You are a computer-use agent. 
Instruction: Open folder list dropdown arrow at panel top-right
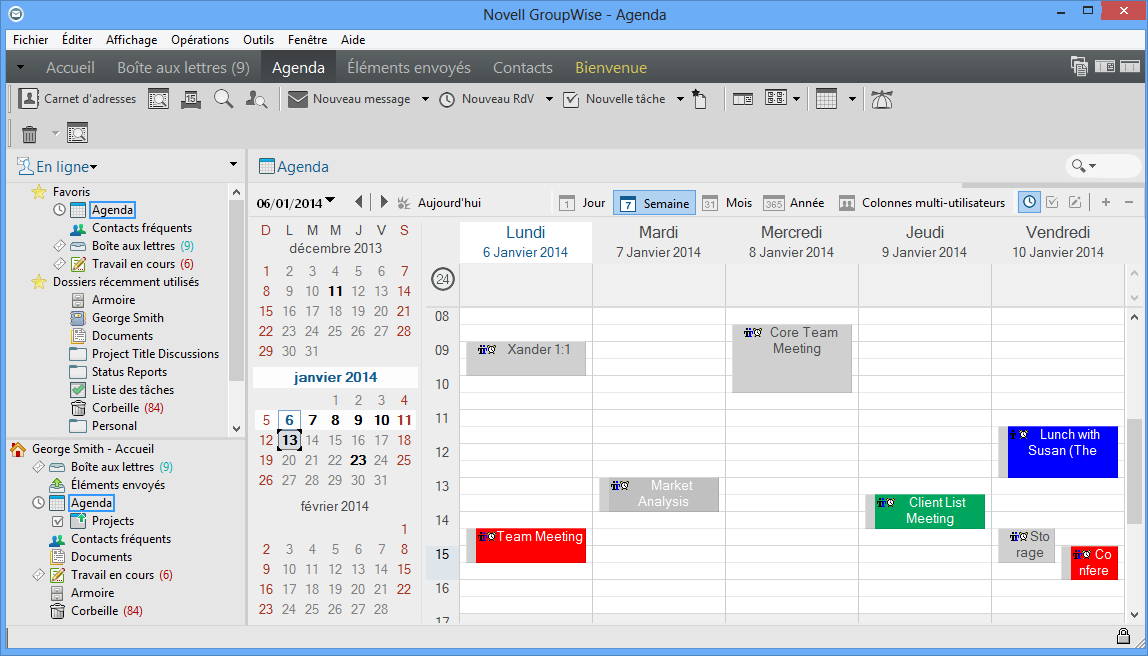(234, 165)
